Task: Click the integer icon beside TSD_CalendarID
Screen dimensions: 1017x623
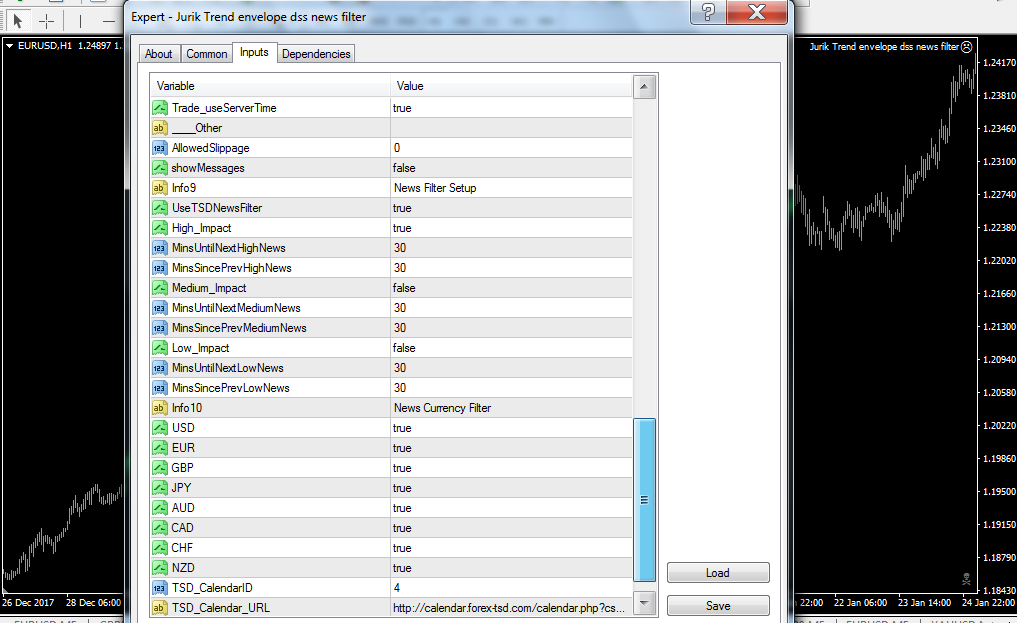Action: pyautogui.click(x=160, y=588)
